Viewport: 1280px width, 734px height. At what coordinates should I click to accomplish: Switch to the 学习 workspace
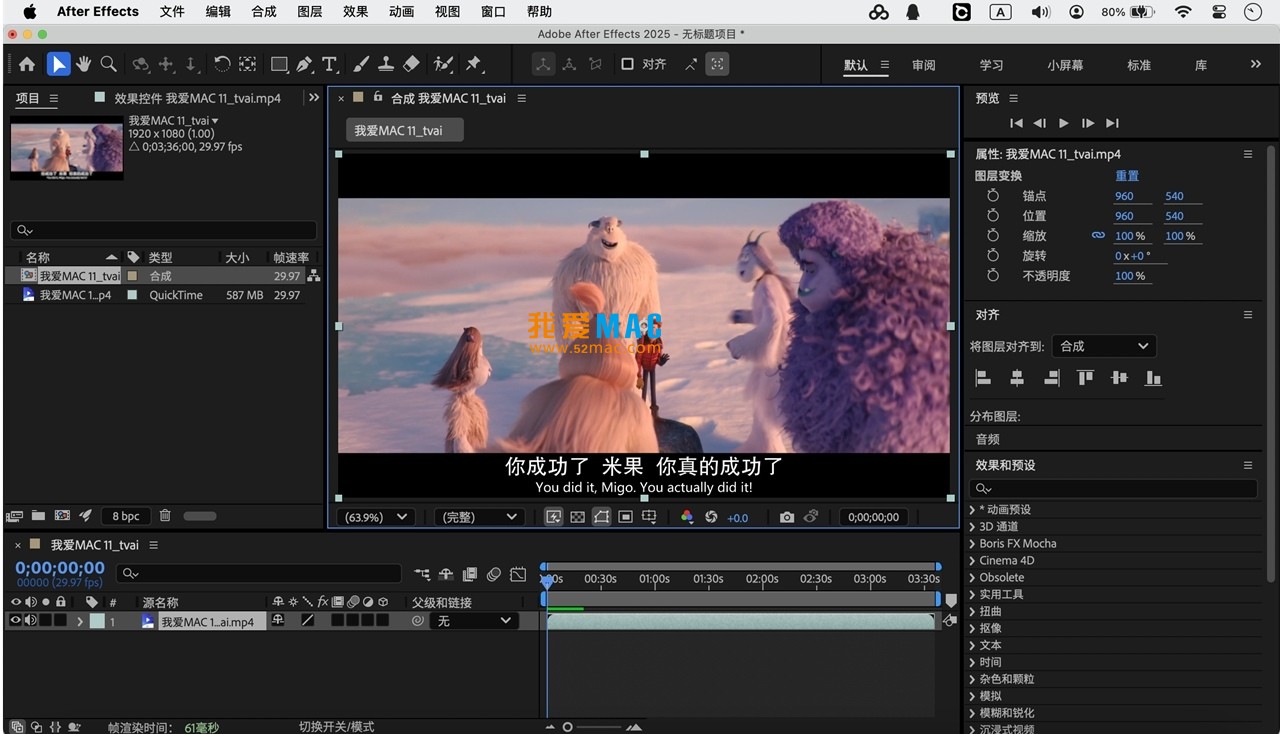tap(991, 65)
